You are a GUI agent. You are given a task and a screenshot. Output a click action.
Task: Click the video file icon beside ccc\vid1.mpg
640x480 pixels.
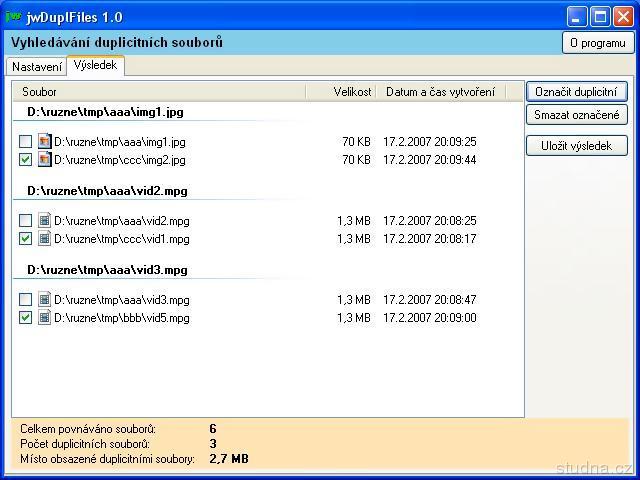coord(44,239)
